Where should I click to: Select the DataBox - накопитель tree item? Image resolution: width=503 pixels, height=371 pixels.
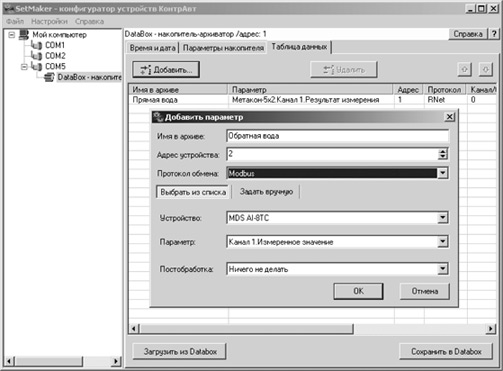[89, 77]
